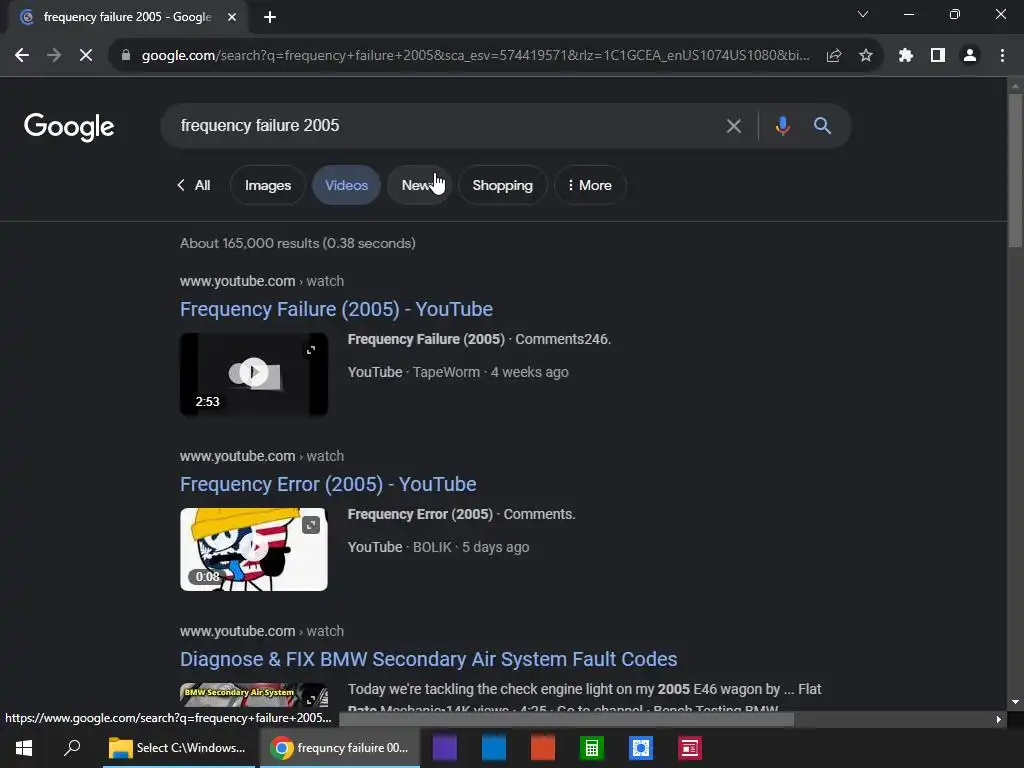Open the blue taskbar app

(x=494, y=748)
